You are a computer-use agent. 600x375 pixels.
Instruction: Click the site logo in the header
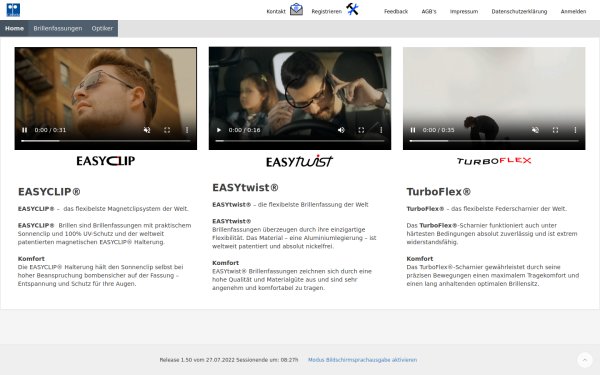point(13,10)
